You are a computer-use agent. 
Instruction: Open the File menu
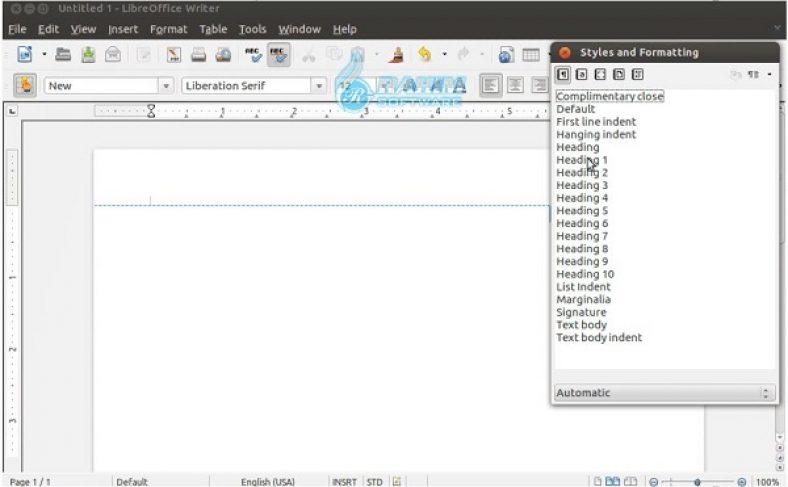coord(17,29)
